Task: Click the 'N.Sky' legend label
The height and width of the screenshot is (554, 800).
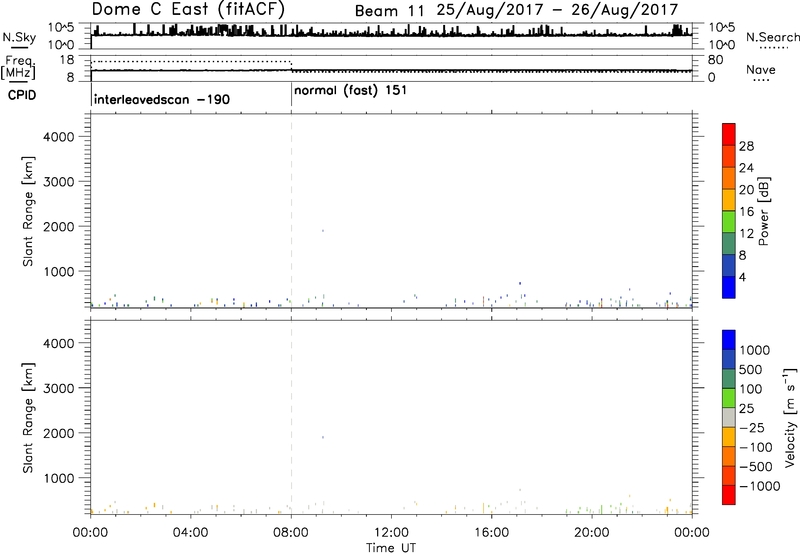Action: pos(19,37)
